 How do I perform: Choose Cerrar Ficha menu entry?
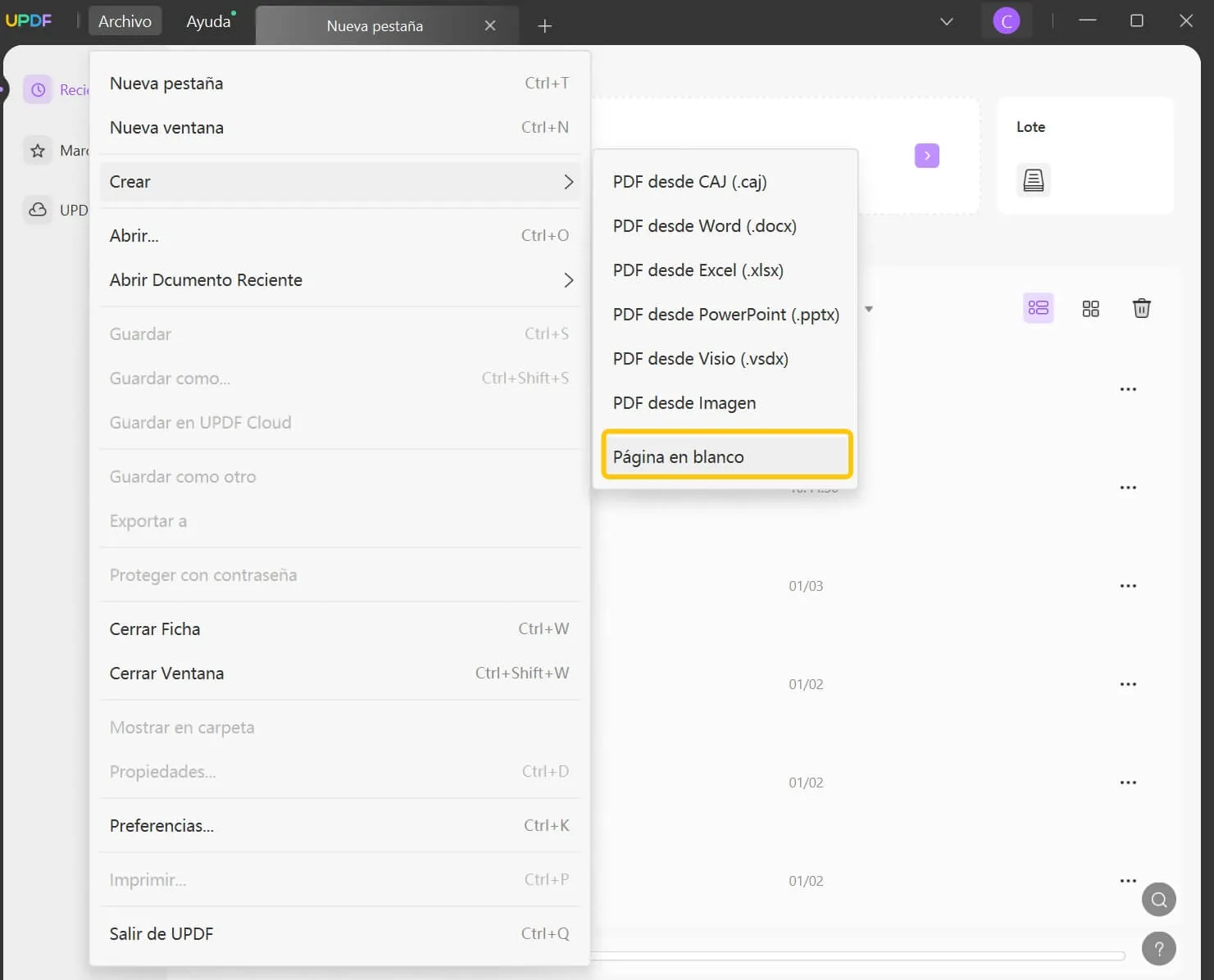[339, 629]
